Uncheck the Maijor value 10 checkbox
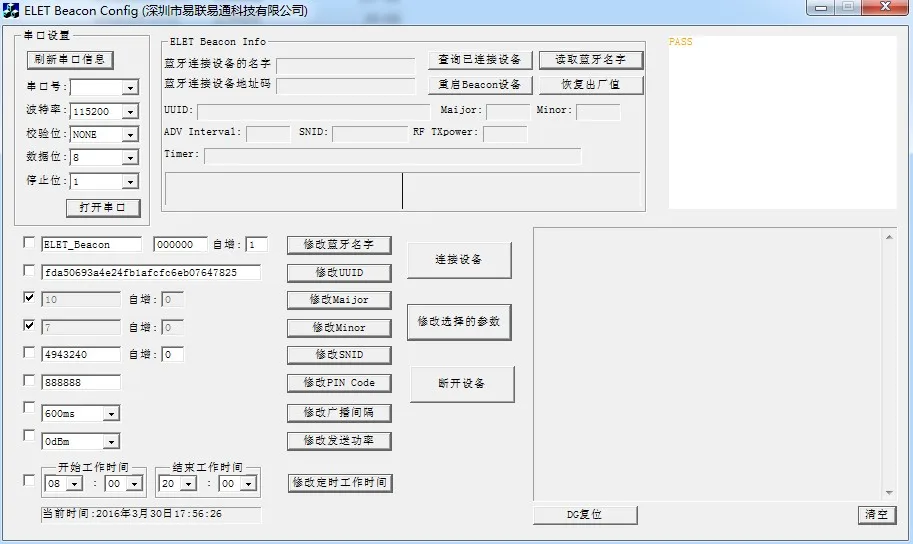Image resolution: width=913 pixels, height=544 pixels. pos(29,297)
